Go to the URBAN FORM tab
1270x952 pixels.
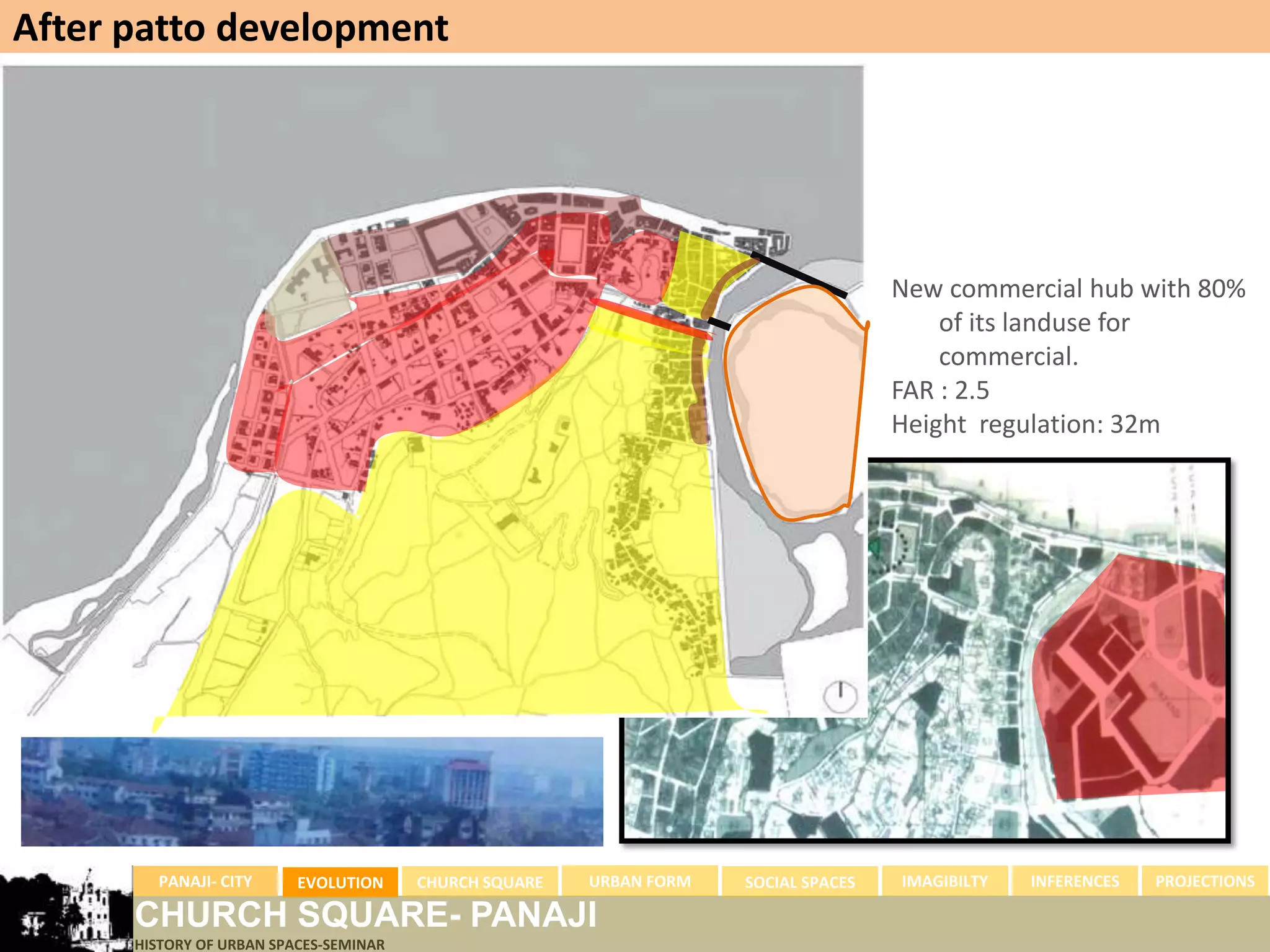(639, 881)
